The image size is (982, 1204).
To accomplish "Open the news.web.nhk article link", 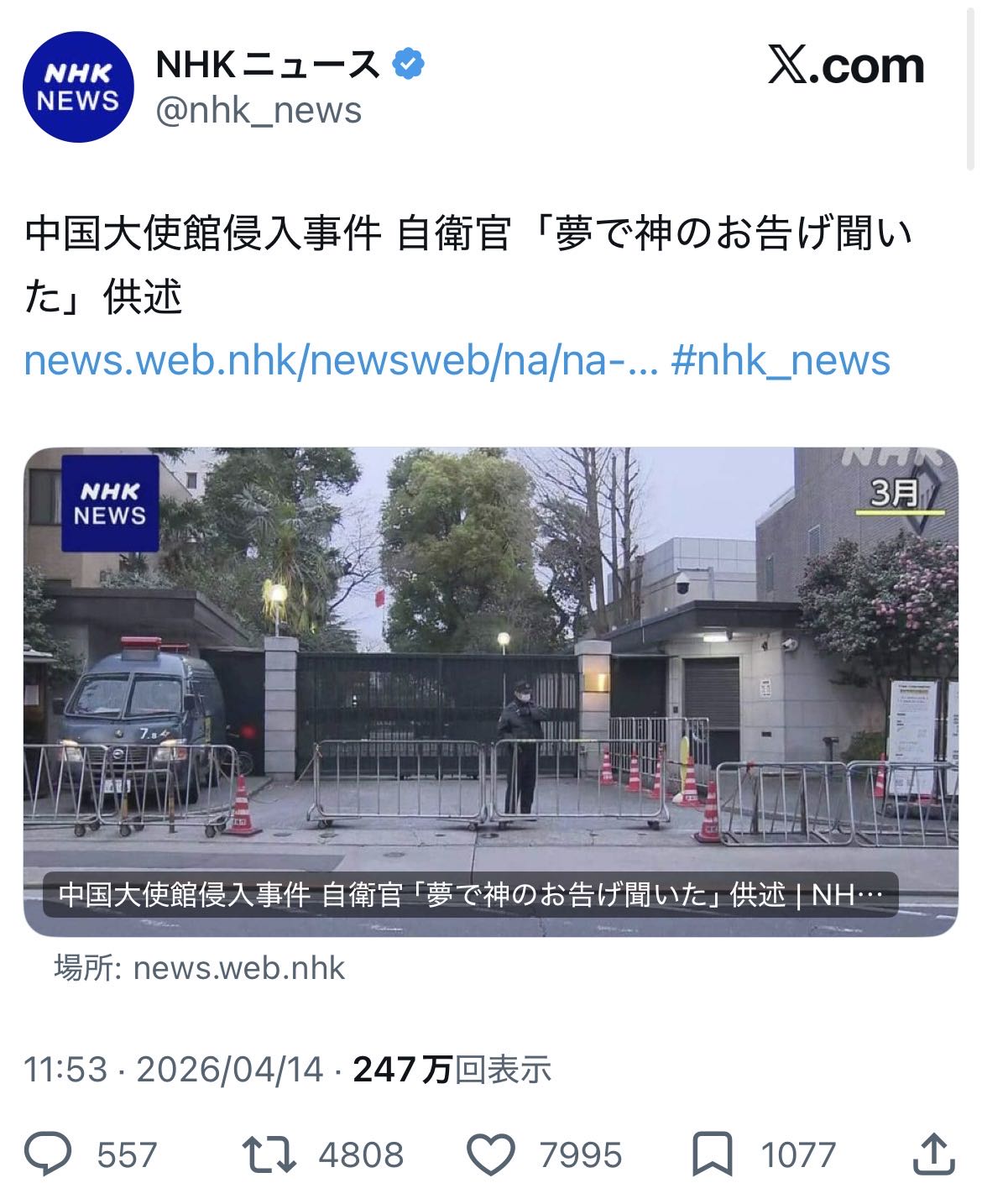I will point(341,361).
